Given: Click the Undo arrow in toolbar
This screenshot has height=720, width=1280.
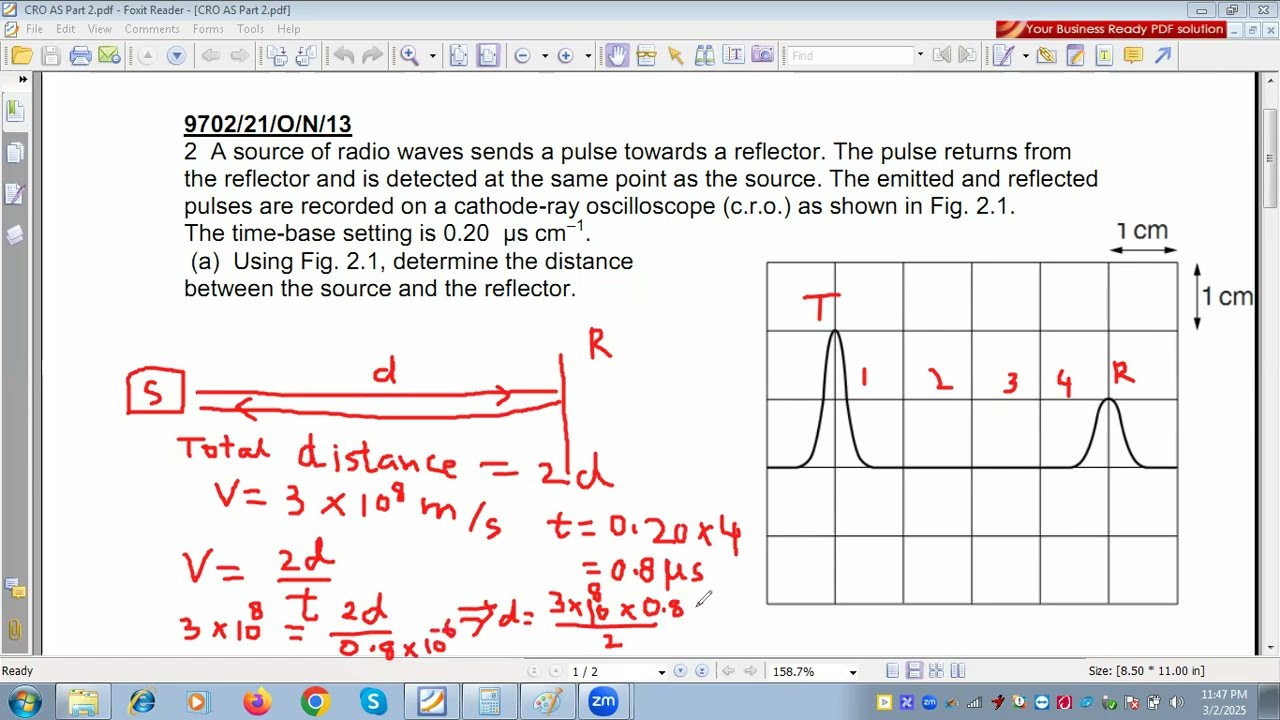Looking at the screenshot, I should point(344,56).
